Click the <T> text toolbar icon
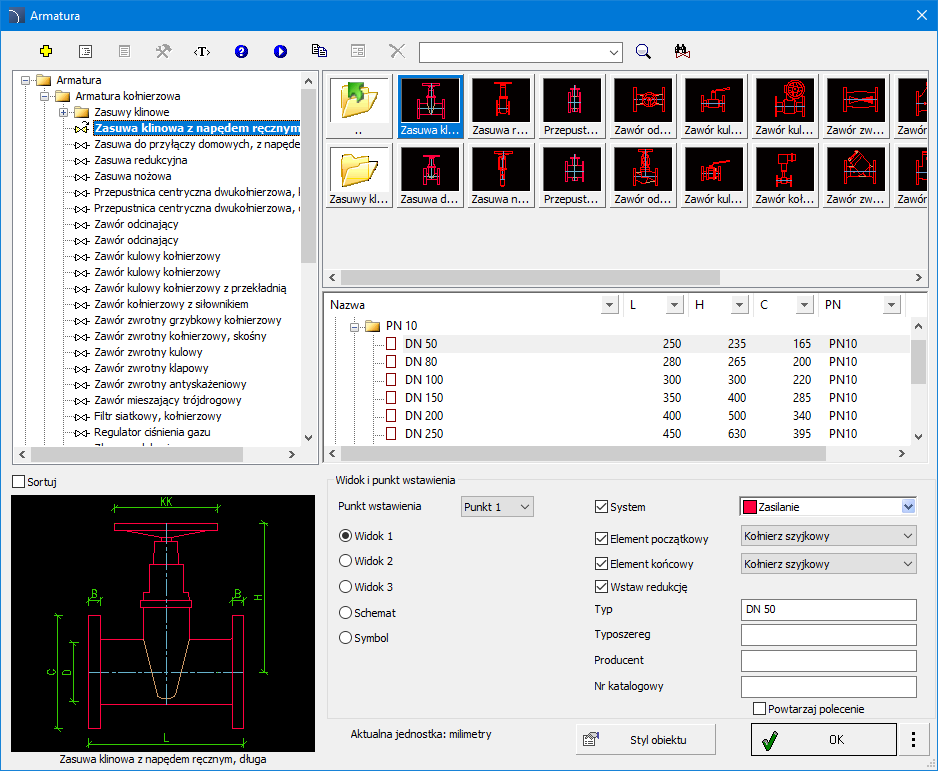 (202, 51)
